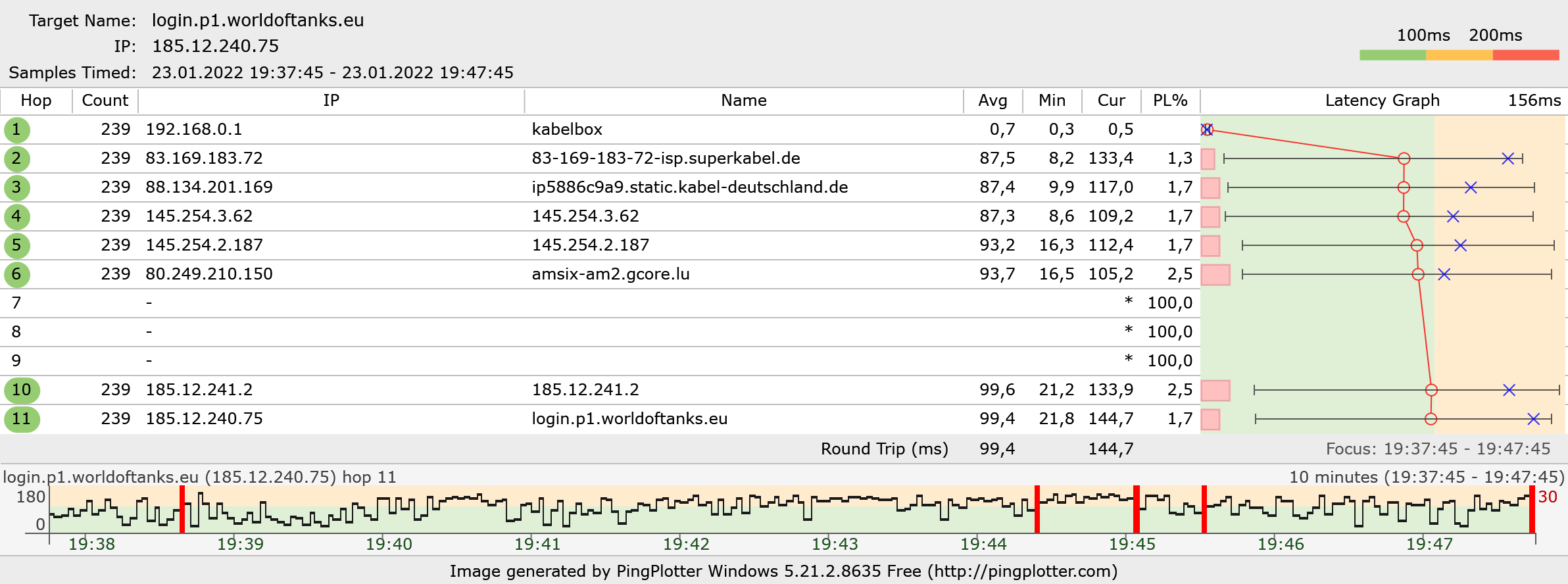
Task: Click the green hop 1 circle
Action: click(x=16, y=130)
